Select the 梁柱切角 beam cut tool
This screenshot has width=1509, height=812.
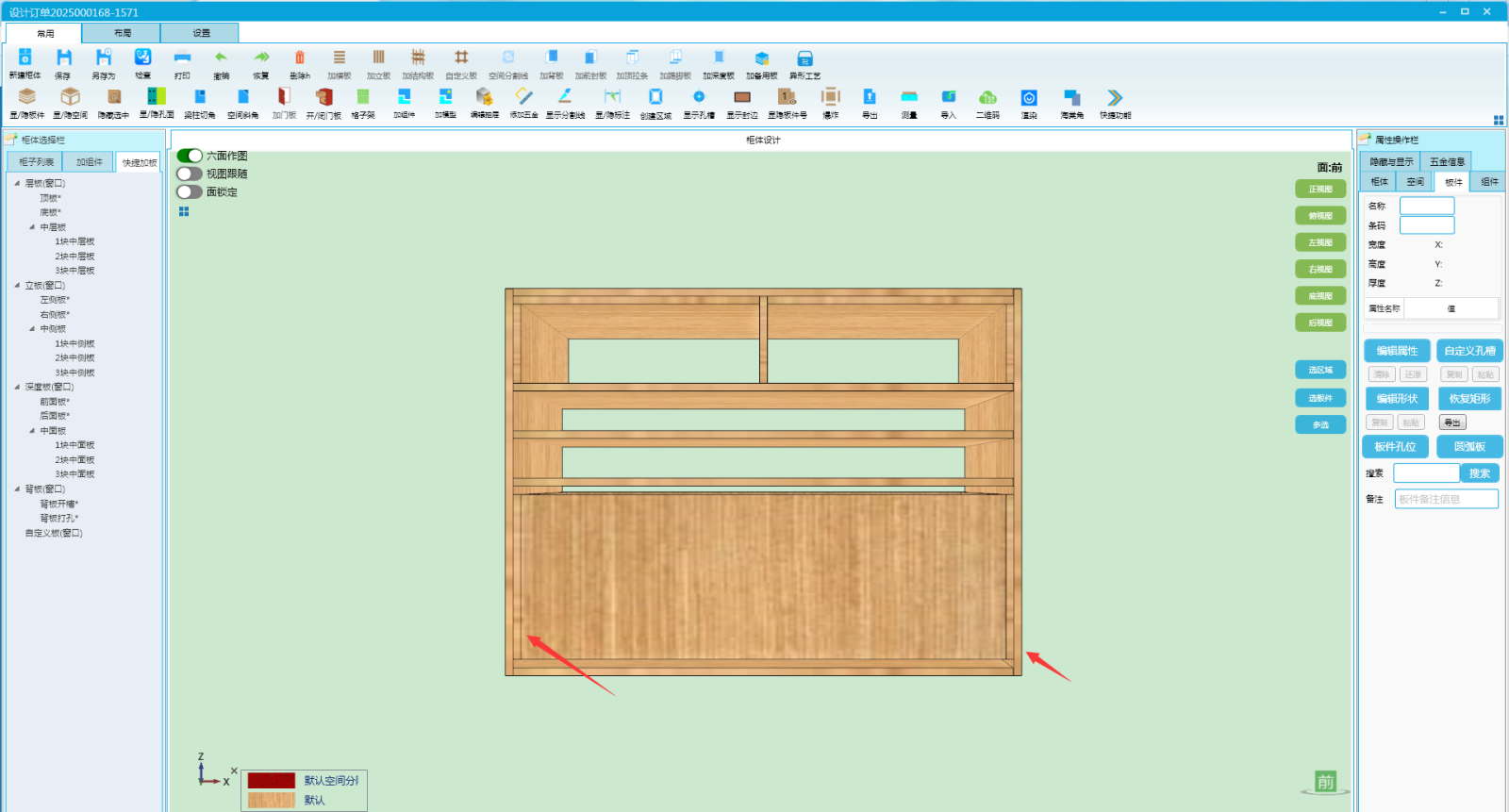coord(200,97)
